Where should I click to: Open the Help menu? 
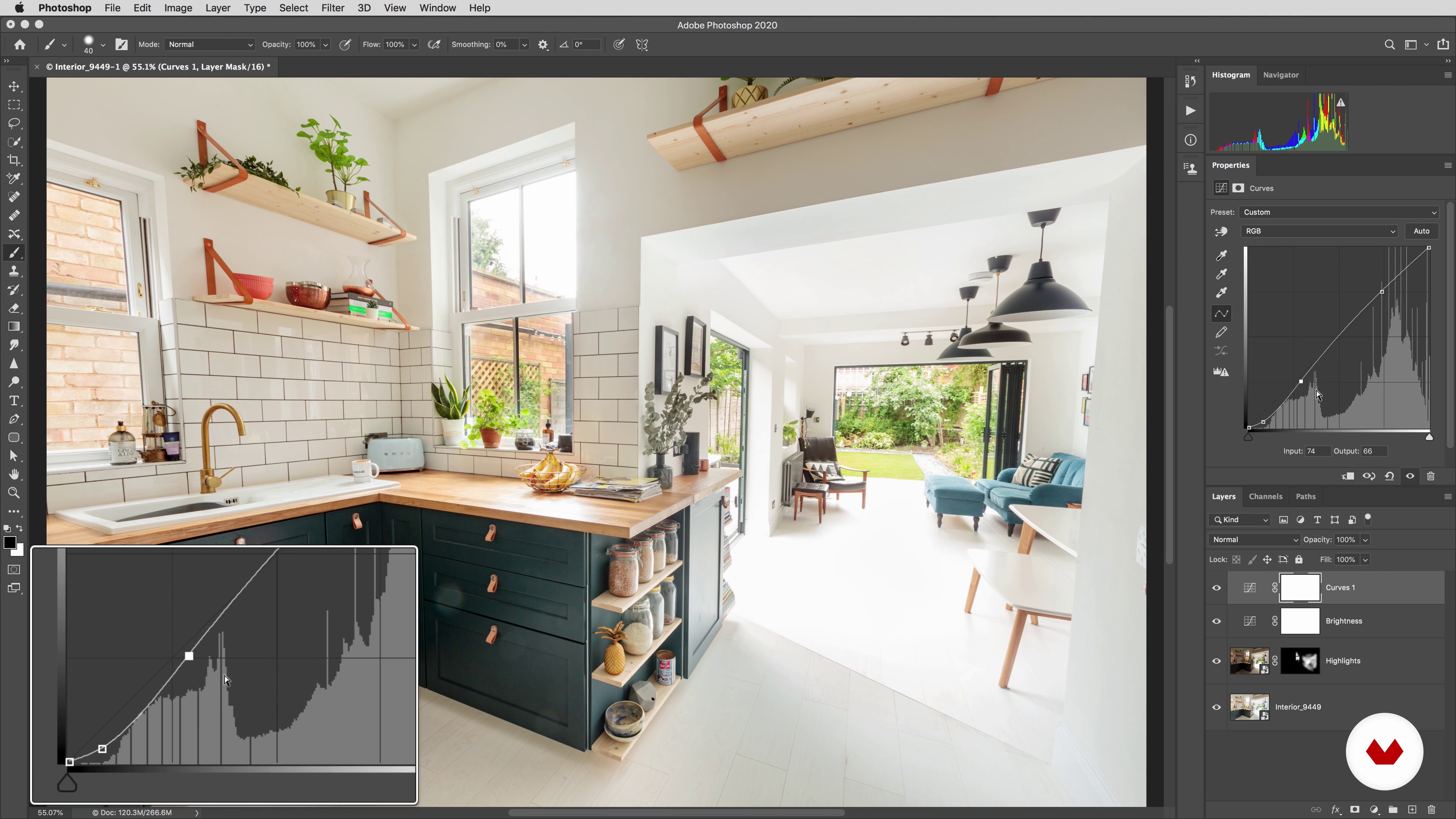click(x=479, y=8)
